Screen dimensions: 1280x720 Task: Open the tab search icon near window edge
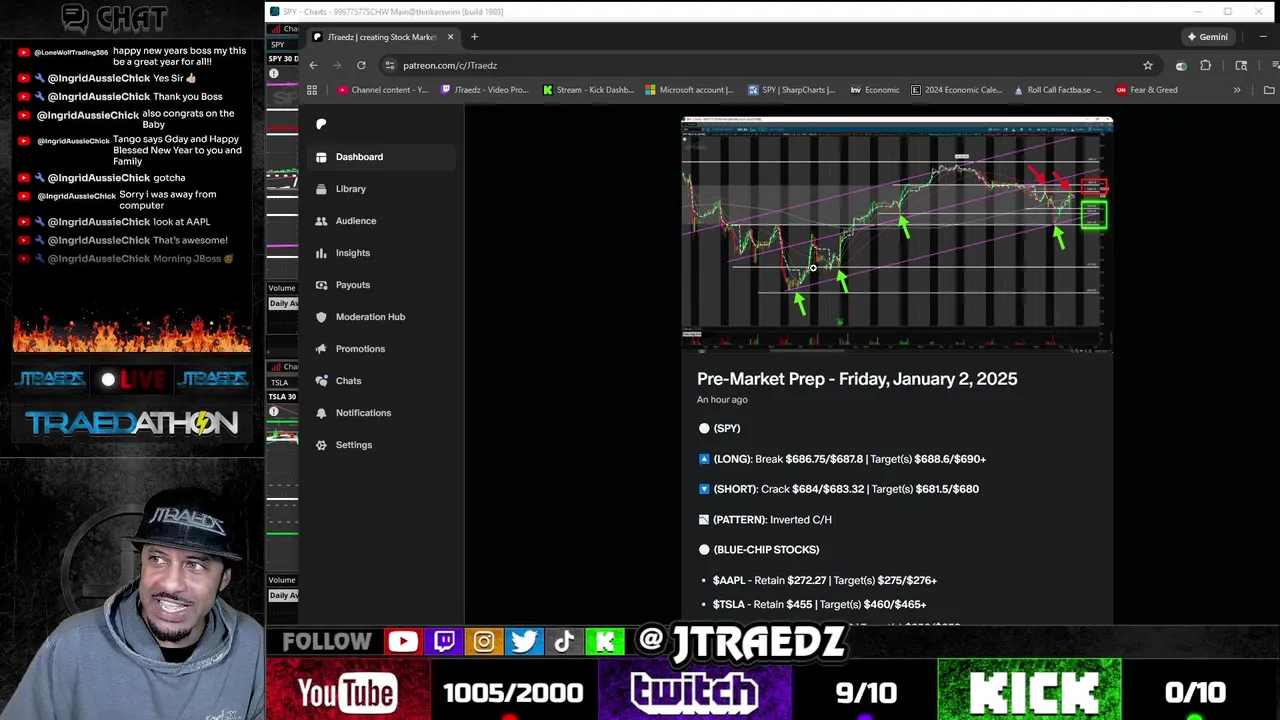coord(1241,65)
